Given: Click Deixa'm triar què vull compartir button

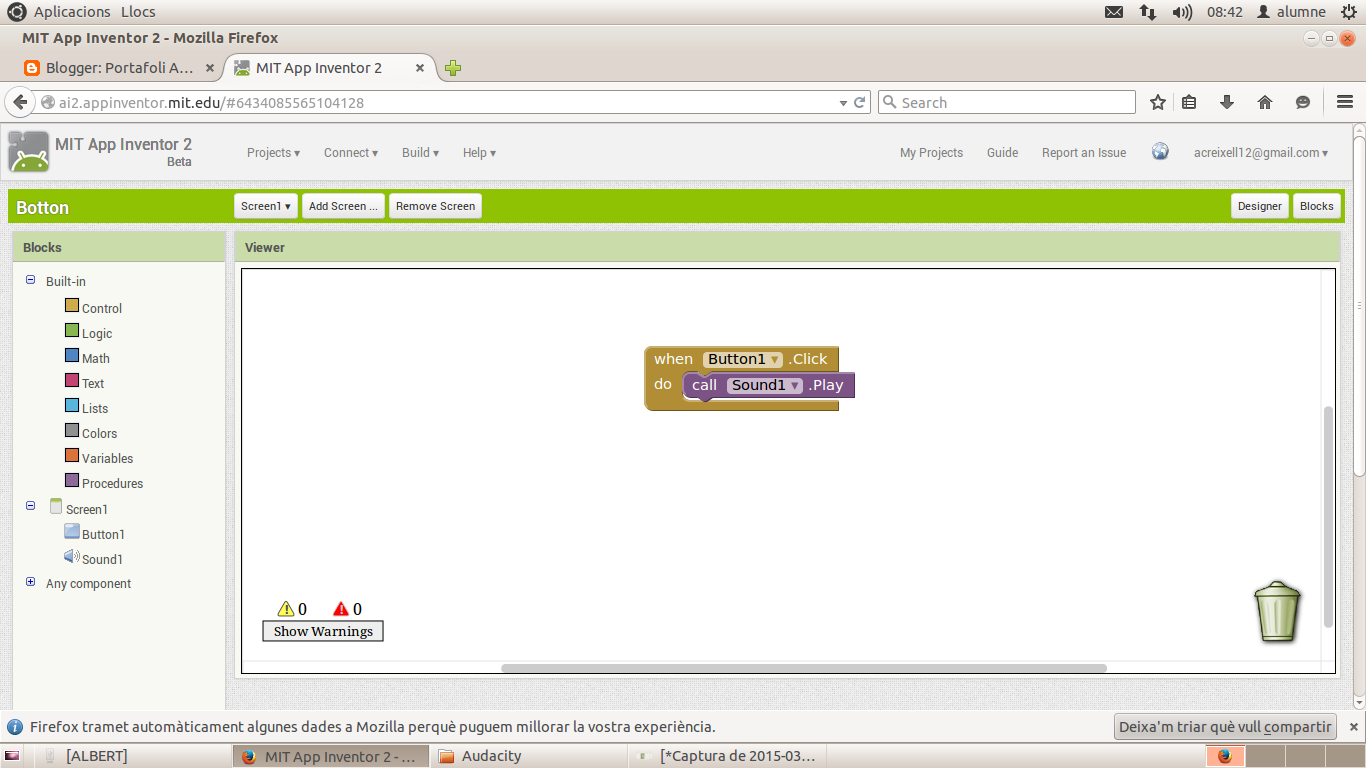Looking at the screenshot, I should click(1225, 727).
